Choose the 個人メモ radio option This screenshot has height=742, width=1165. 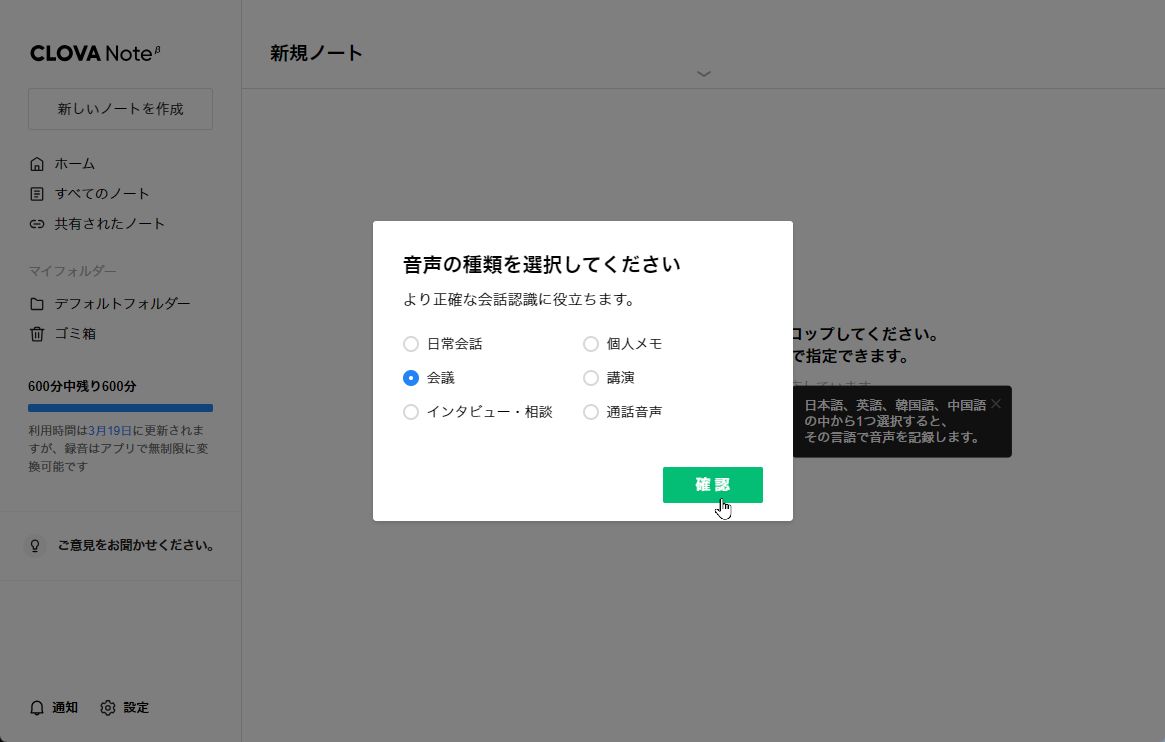(x=591, y=344)
